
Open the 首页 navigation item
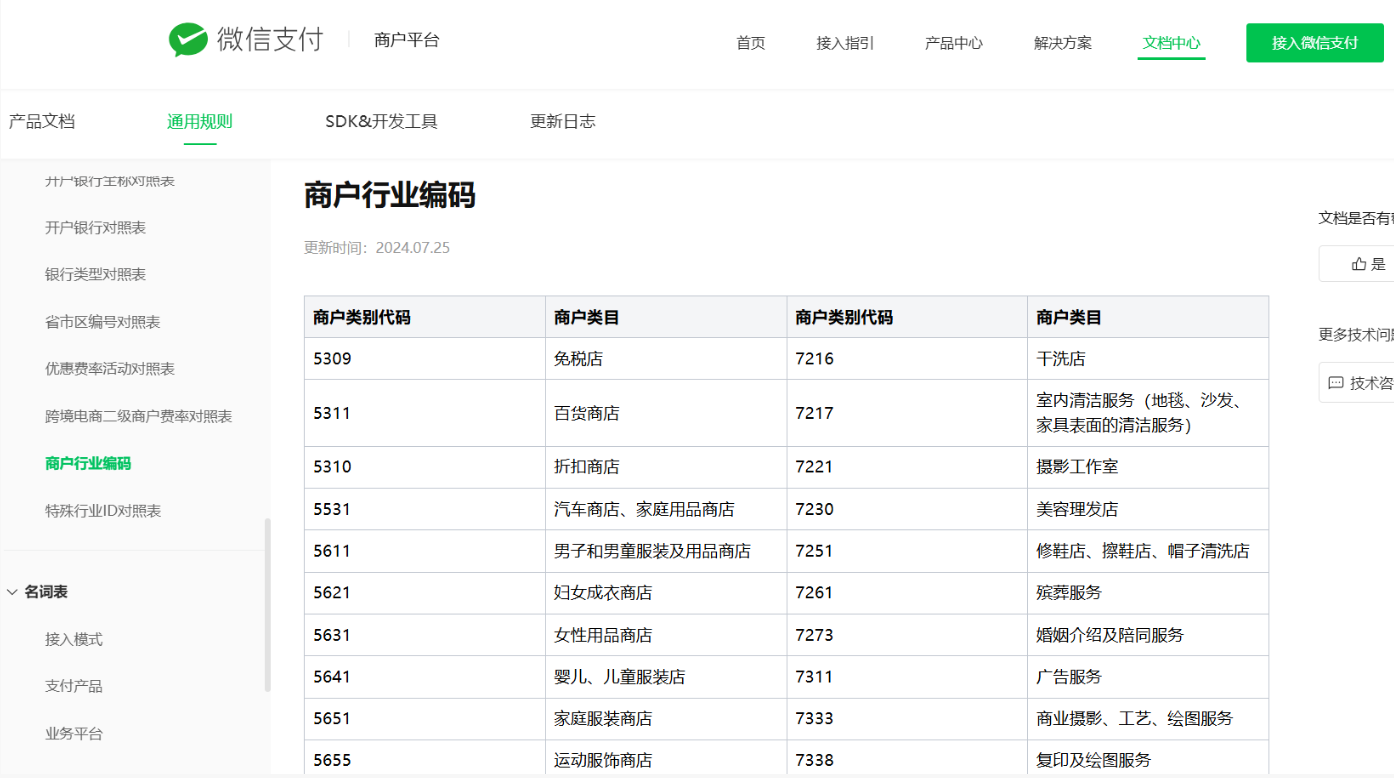(750, 43)
